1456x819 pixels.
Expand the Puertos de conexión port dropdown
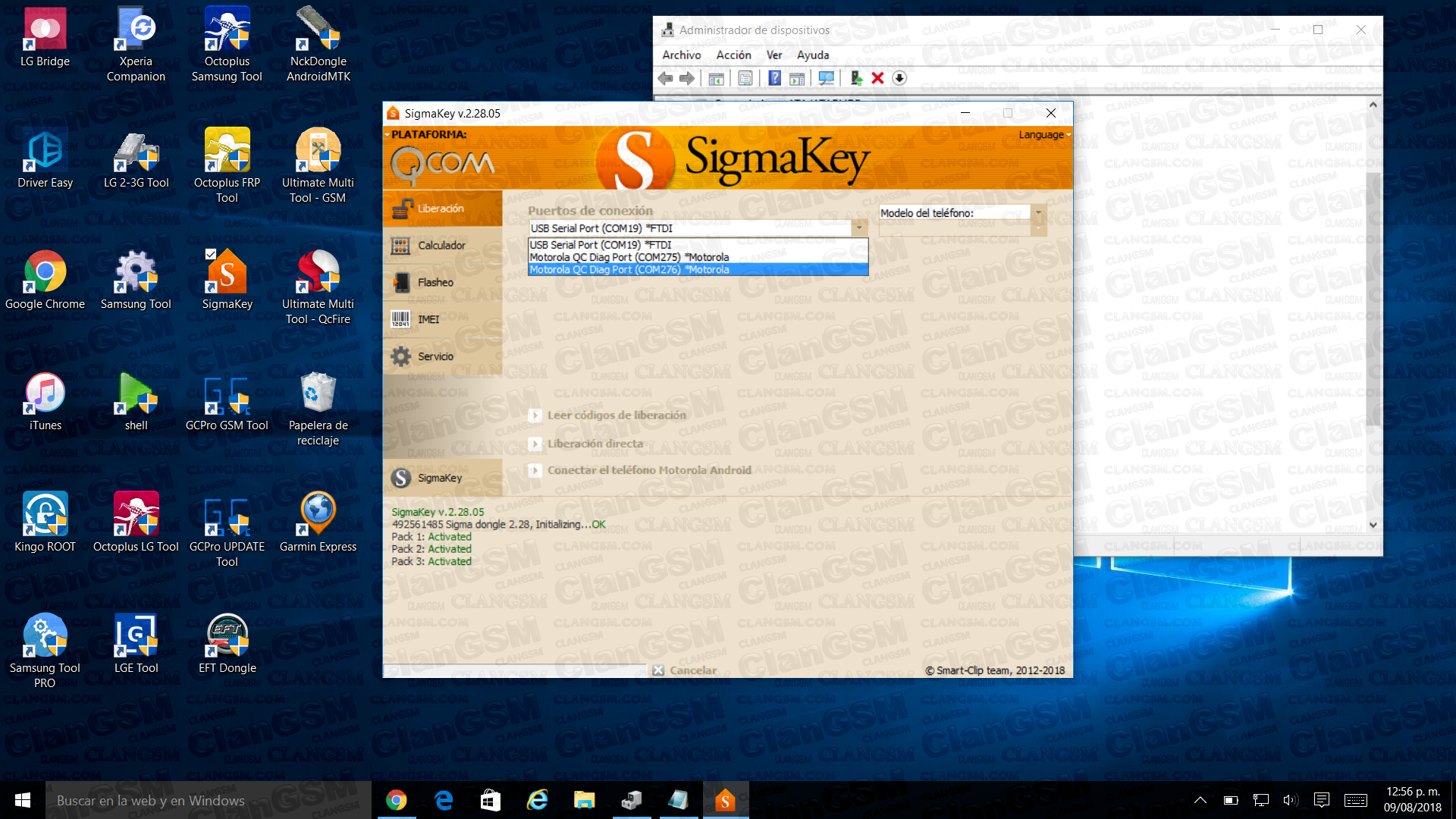859,227
